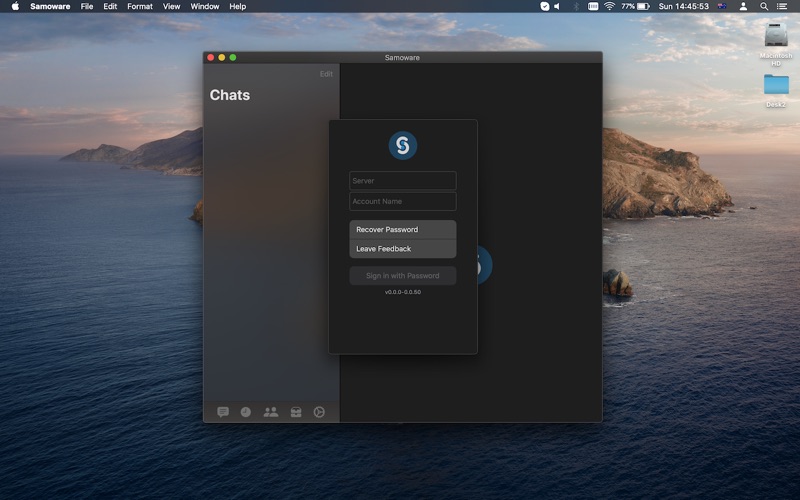Viewport: 800px width, 500px height.
Task: Minimize the Samoware window with yellow button
Action: click(x=221, y=57)
